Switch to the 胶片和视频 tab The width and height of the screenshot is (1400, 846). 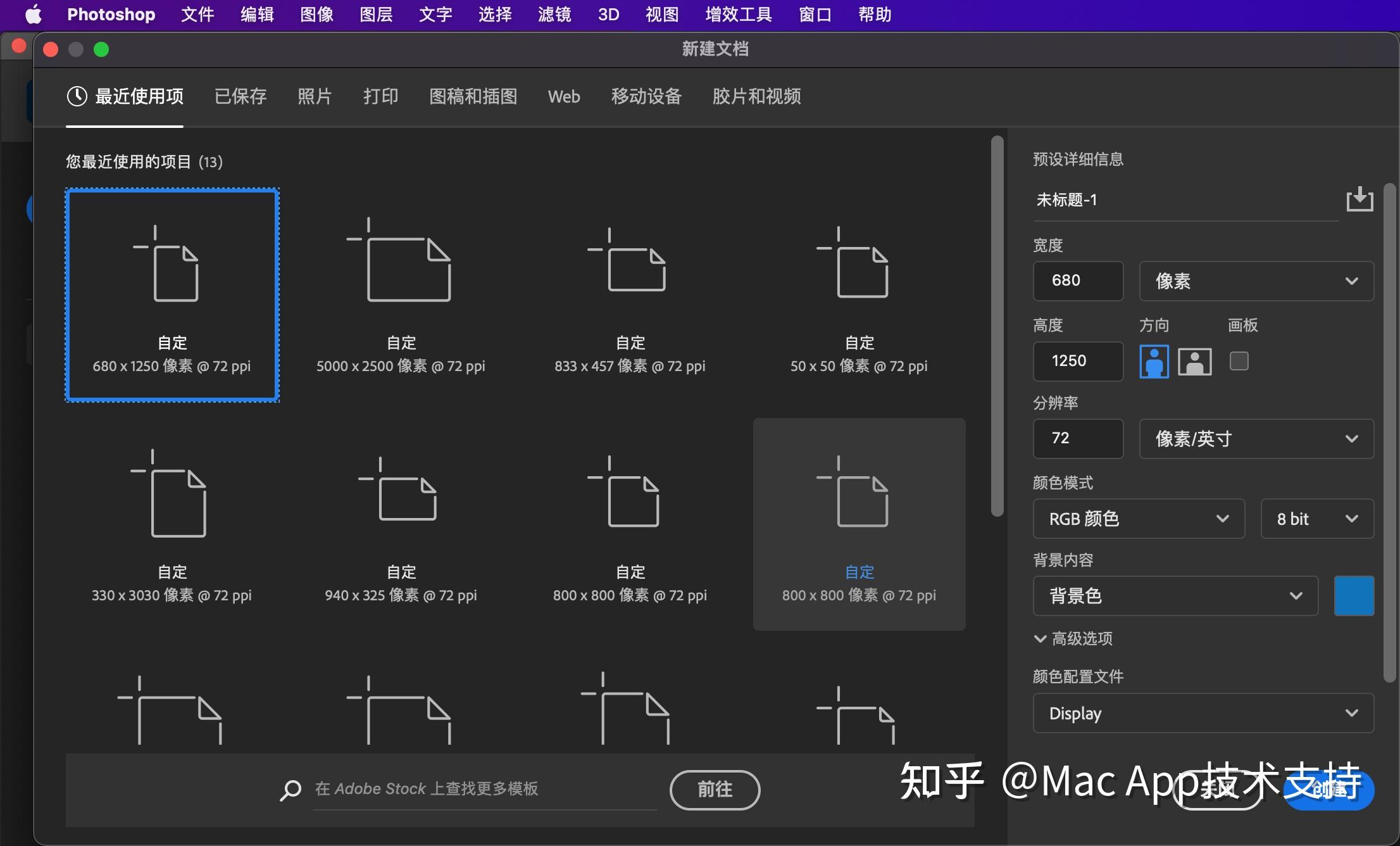click(x=756, y=96)
